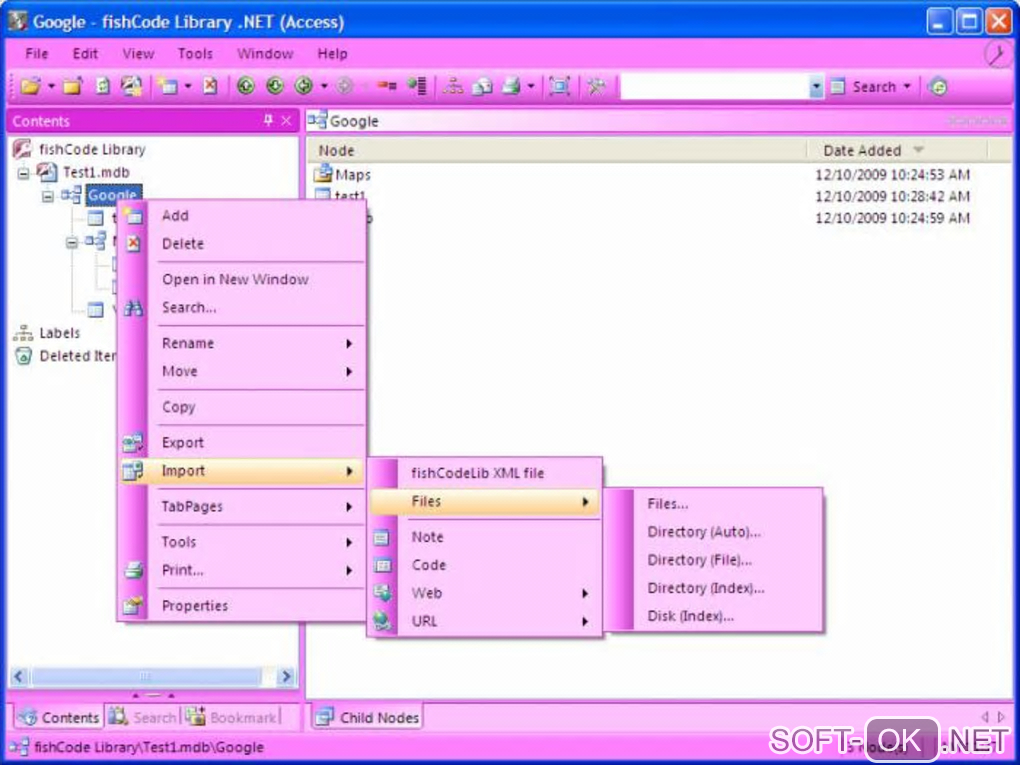Open the Web submenu under Import
The width and height of the screenshot is (1020, 765).
point(485,593)
